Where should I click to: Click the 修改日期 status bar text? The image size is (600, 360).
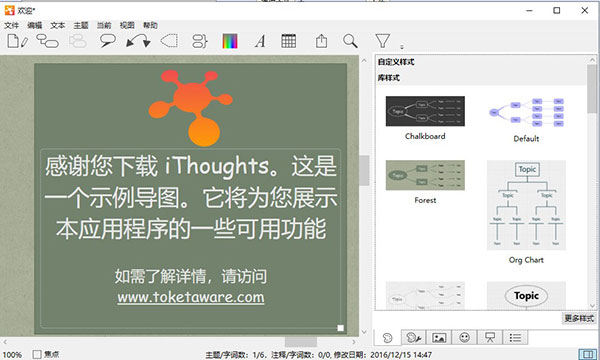[383, 355]
